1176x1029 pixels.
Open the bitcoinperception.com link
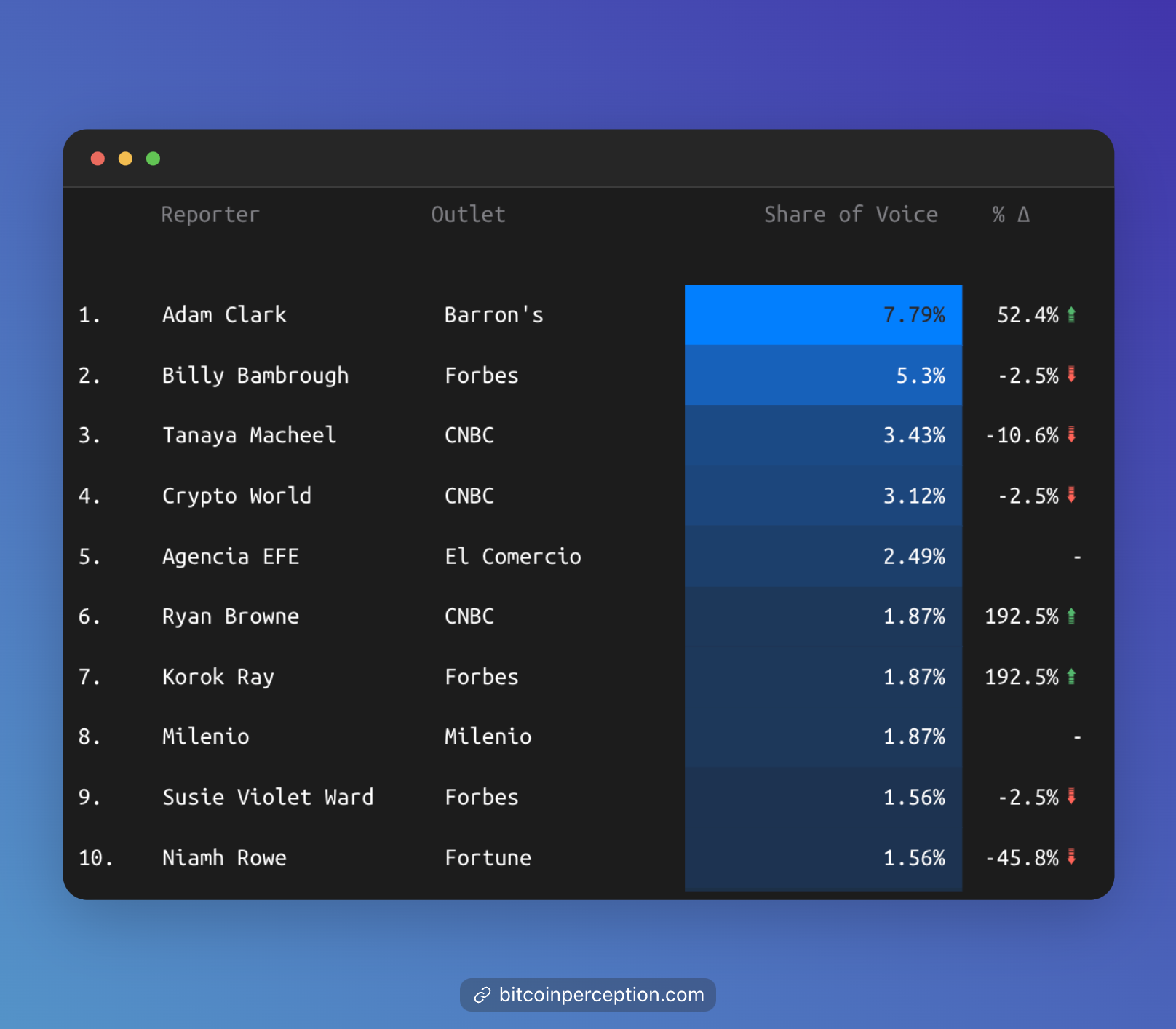tap(601, 995)
